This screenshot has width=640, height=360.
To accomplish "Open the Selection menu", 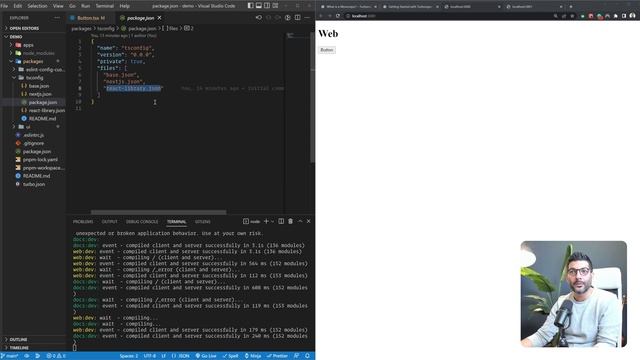I will click(x=37, y=6).
